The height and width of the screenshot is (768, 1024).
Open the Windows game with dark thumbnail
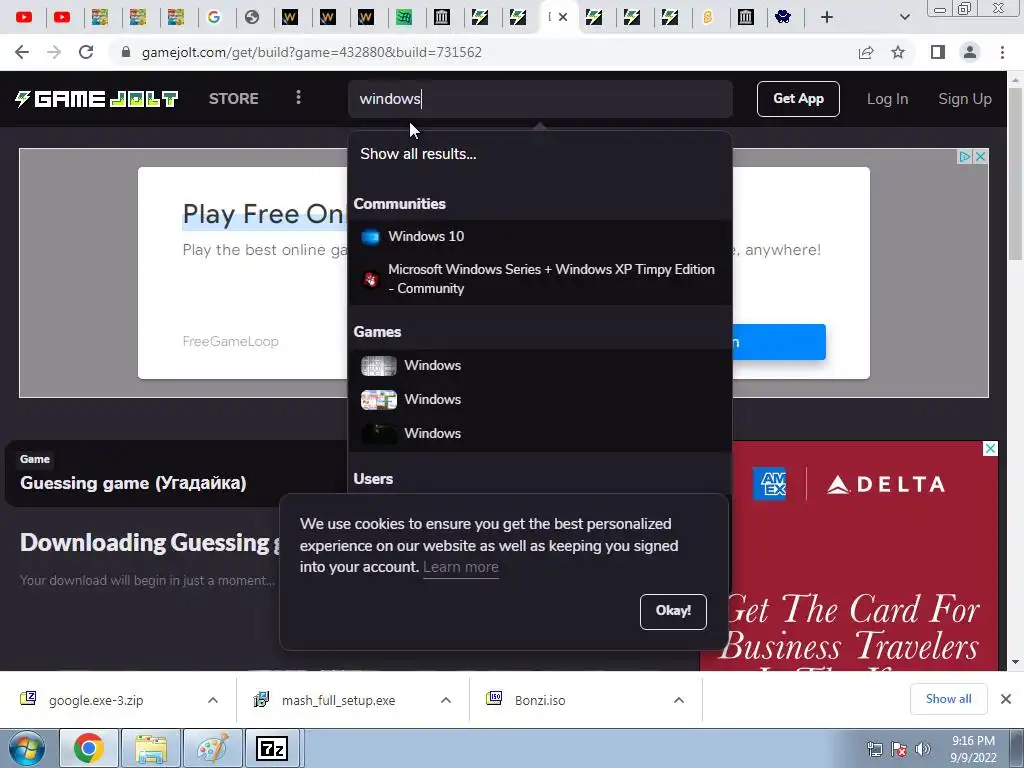pos(539,434)
